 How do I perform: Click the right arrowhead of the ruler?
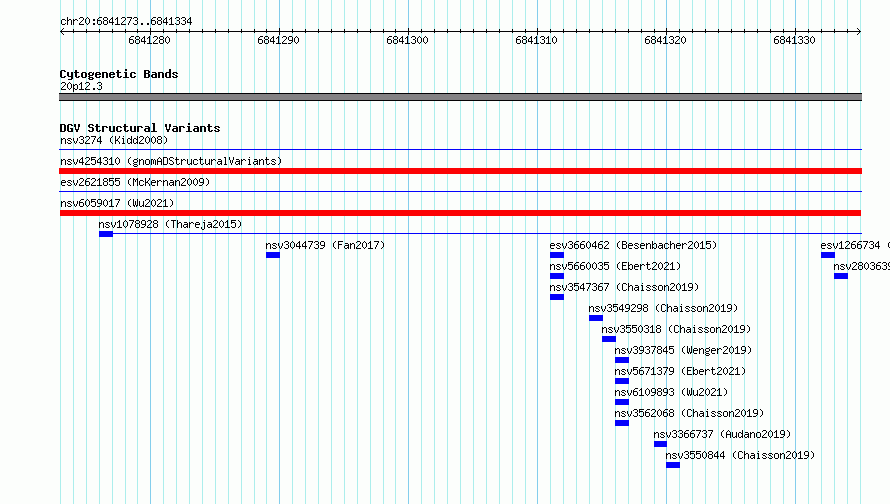click(x=859, y=31)
